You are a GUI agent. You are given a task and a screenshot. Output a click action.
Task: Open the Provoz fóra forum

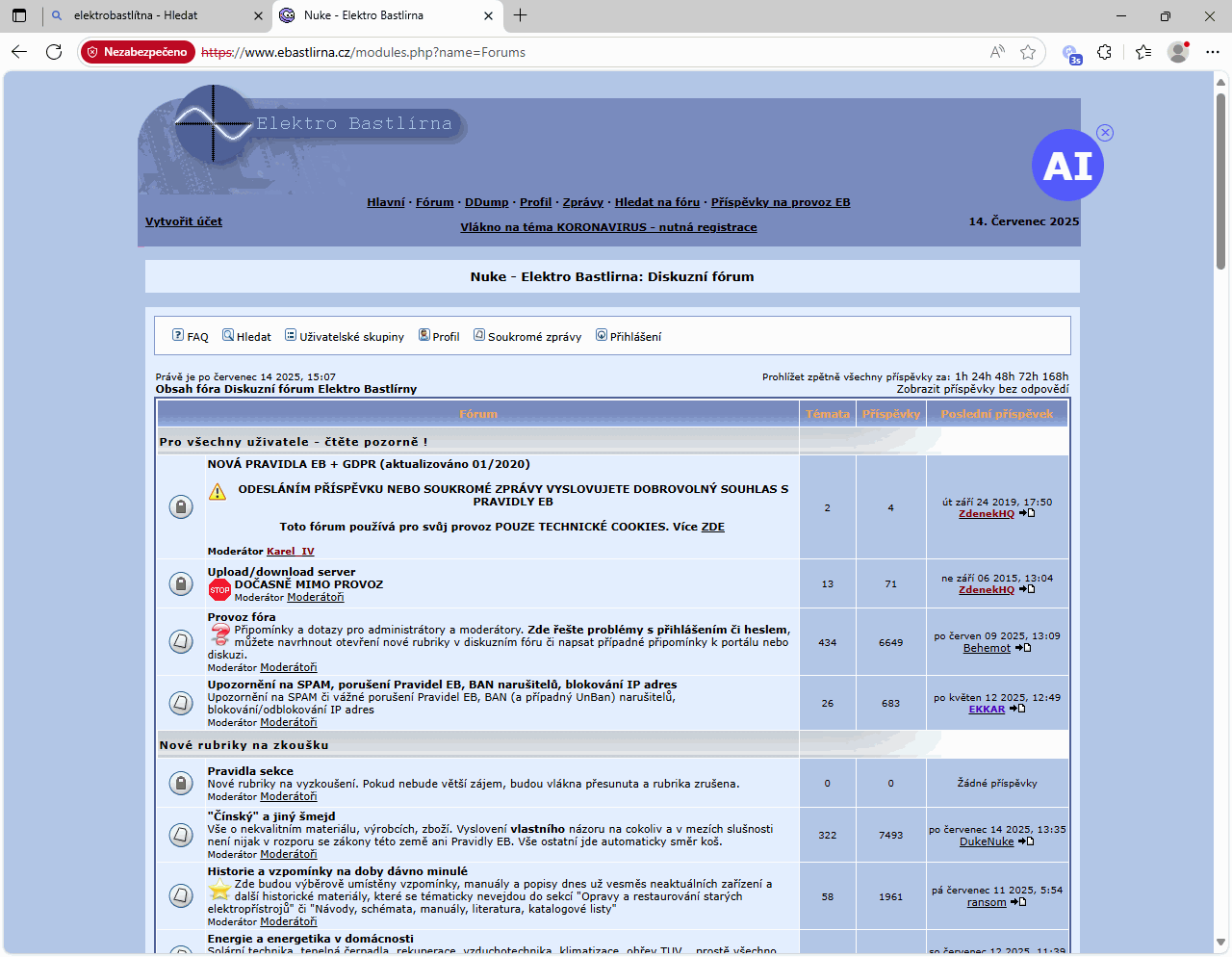(x=242, y=617)
